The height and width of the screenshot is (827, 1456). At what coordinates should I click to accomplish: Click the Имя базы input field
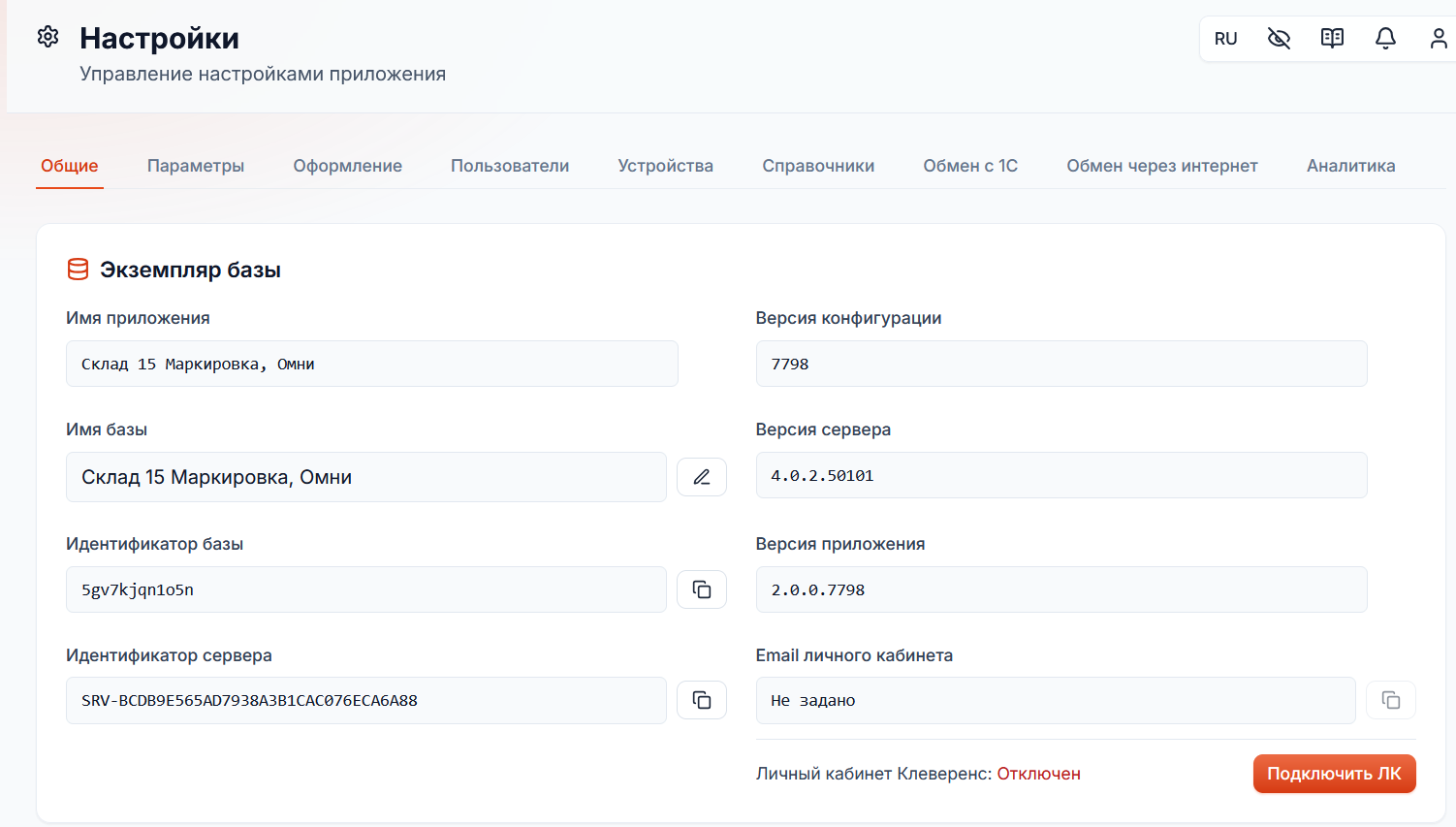(x=366, y=477)
